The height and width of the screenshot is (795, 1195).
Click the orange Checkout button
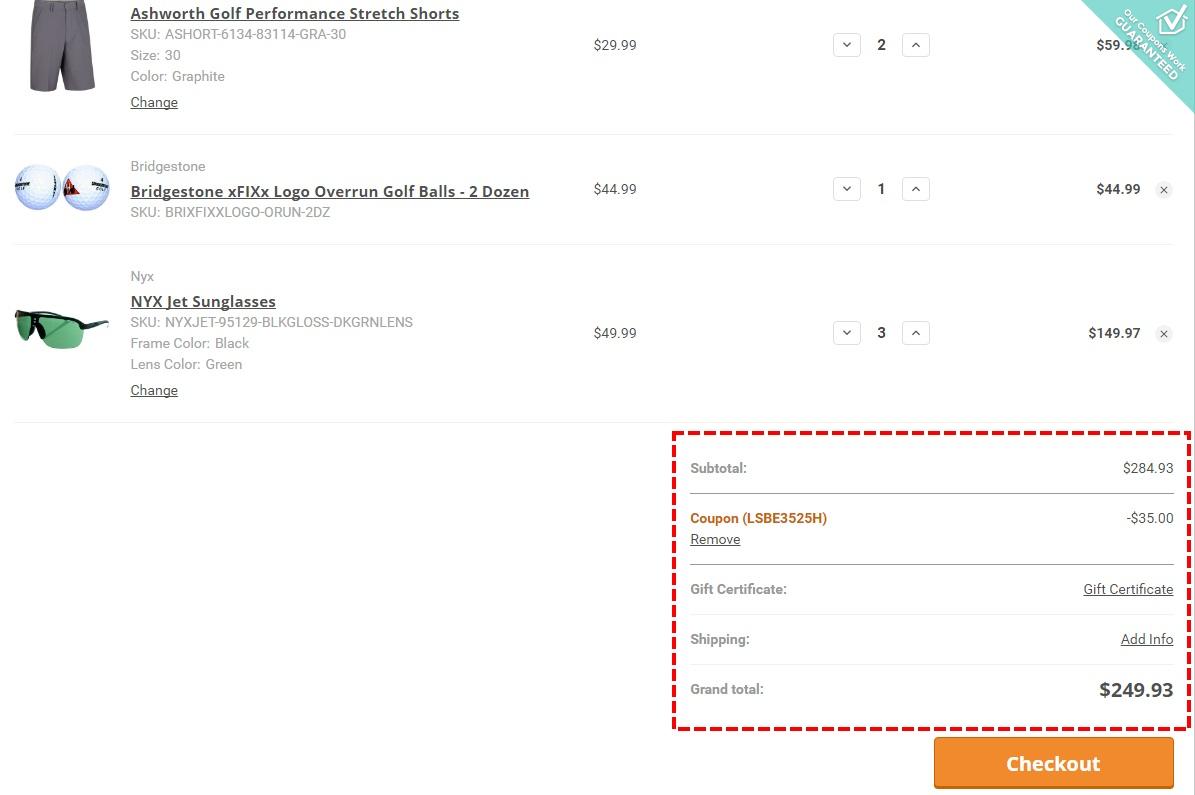[1053, 763]
